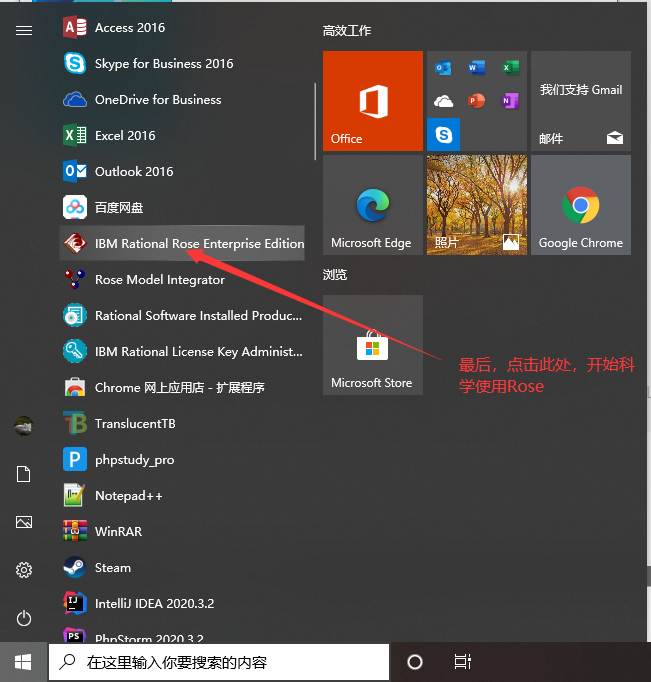
Task: Expand the Start menu hamburger button
Action: (x=24, y=30)
